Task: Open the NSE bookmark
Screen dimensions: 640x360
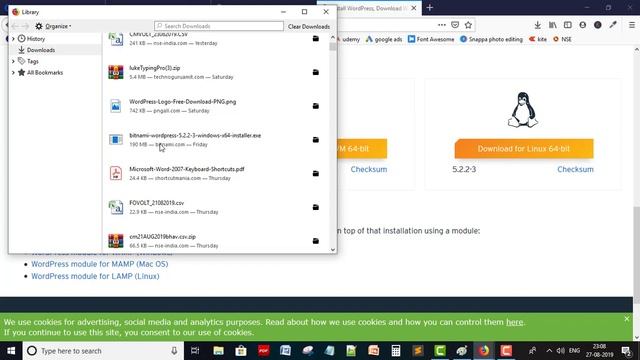Action: tap(562, 39)
